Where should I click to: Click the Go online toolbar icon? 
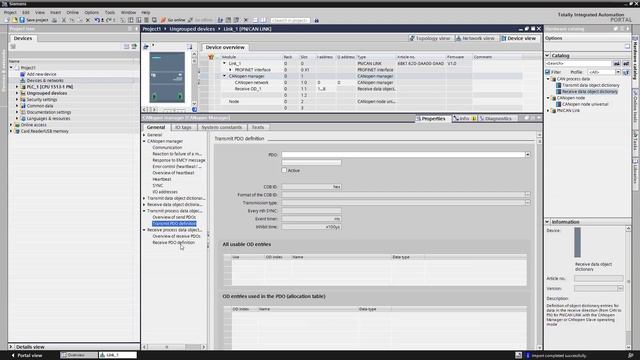pyautogui.click(x=163, y=20)
